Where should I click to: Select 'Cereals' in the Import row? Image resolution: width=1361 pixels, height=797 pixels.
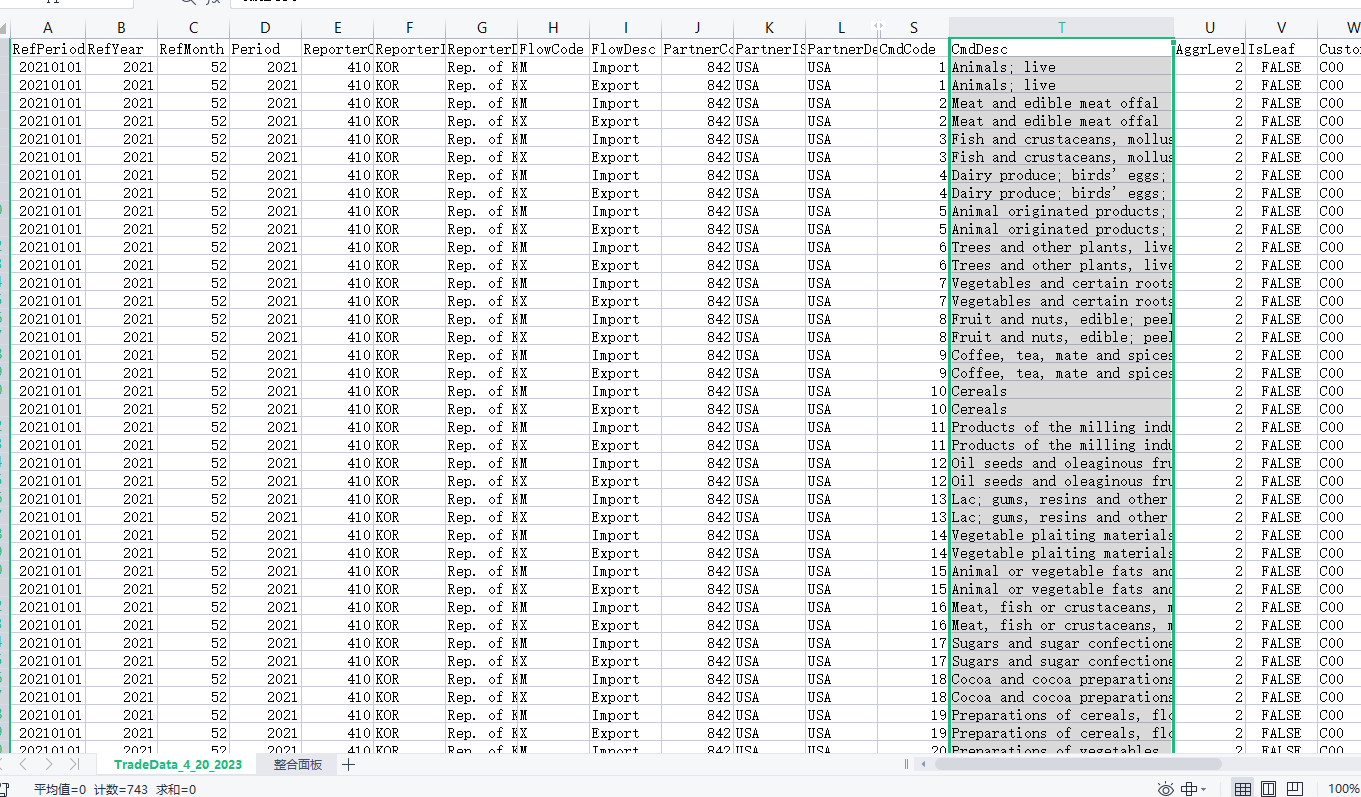1061,391
